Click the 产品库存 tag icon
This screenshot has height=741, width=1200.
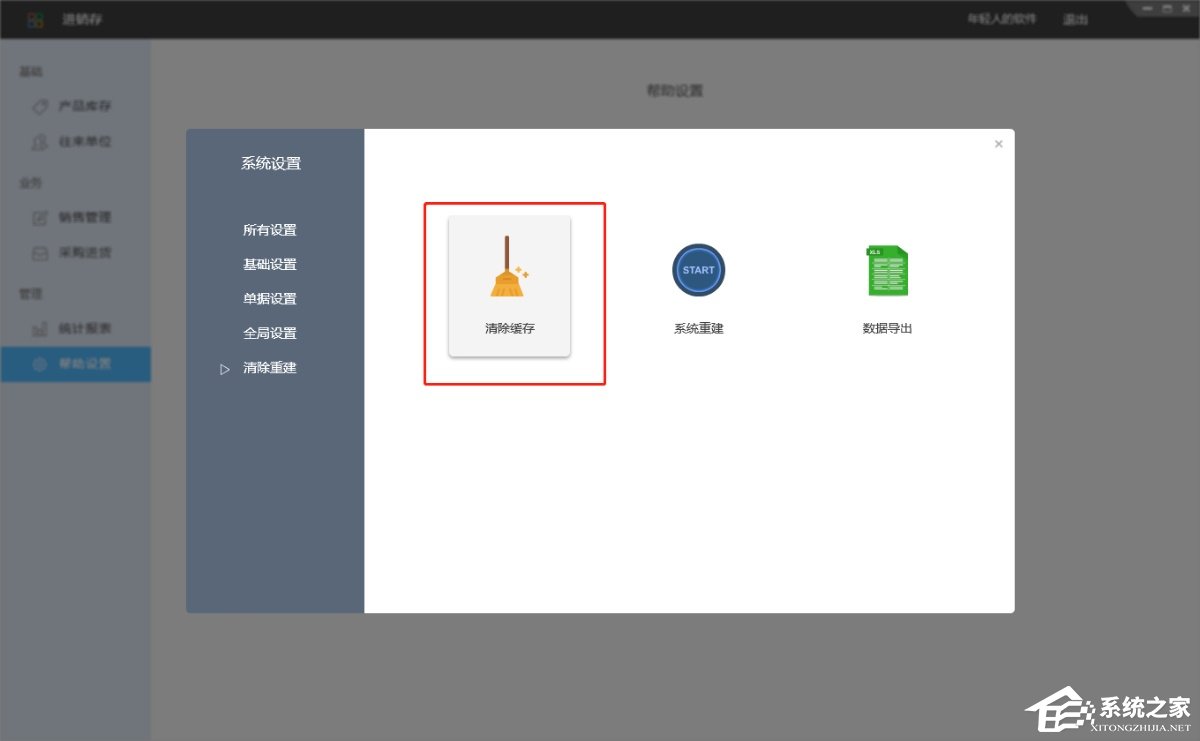pyautogui.click(x=40, y=107)
